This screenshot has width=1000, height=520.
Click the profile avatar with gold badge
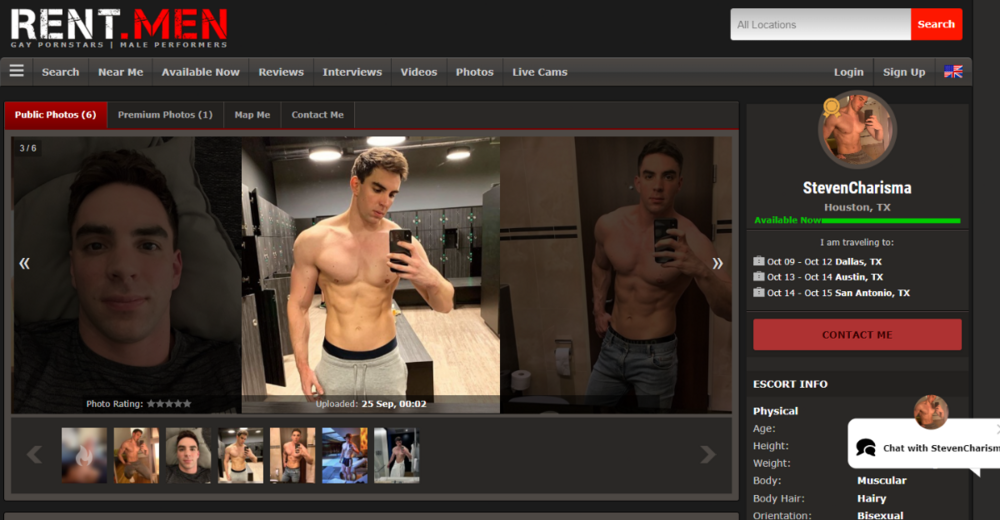(857, 129)
